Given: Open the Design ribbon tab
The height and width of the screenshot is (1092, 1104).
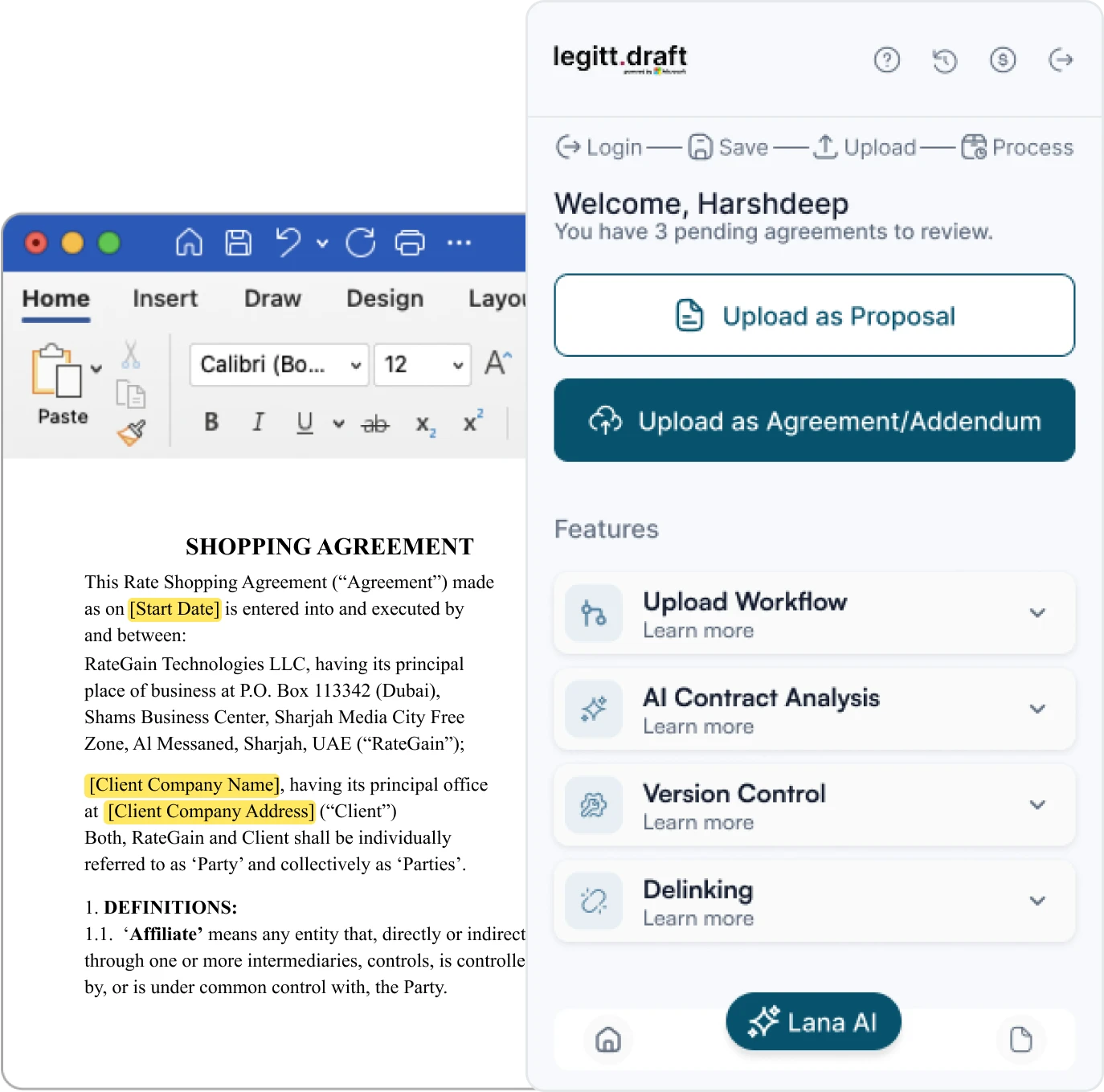Looking at the screenshot, I should tap(384, 299).
